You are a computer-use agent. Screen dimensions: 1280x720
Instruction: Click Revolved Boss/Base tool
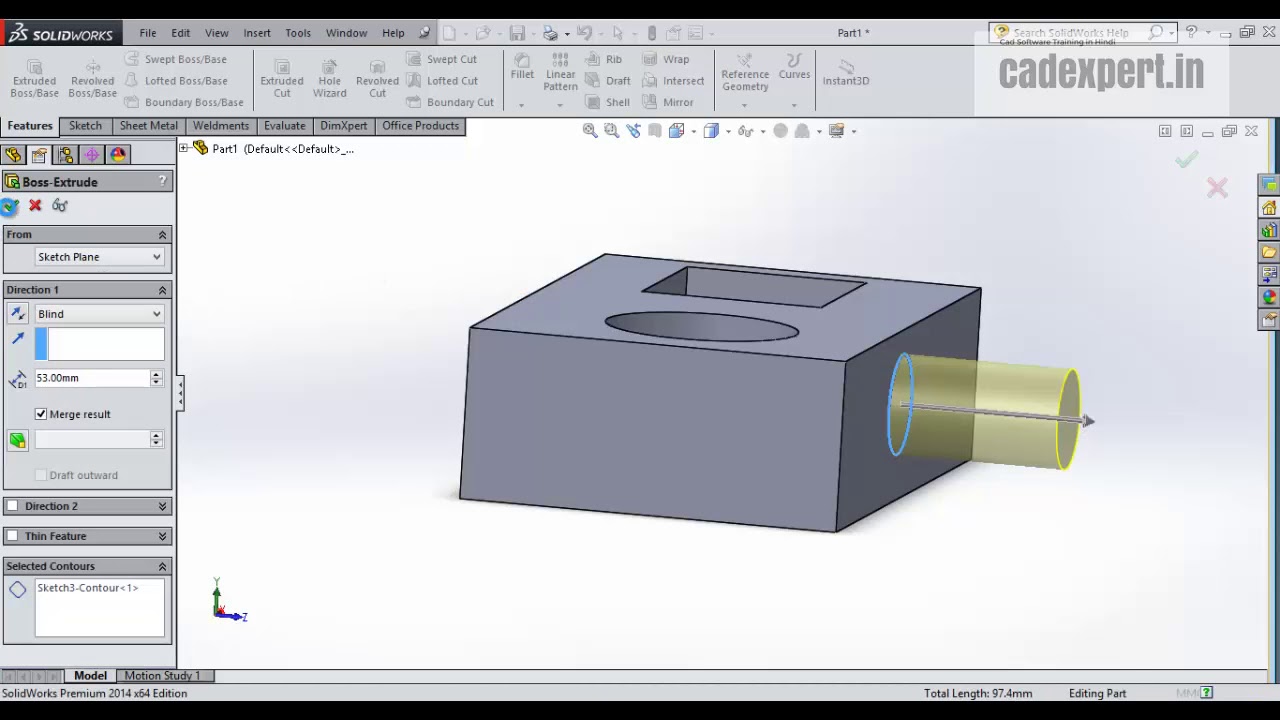click(x=92, y=77)
